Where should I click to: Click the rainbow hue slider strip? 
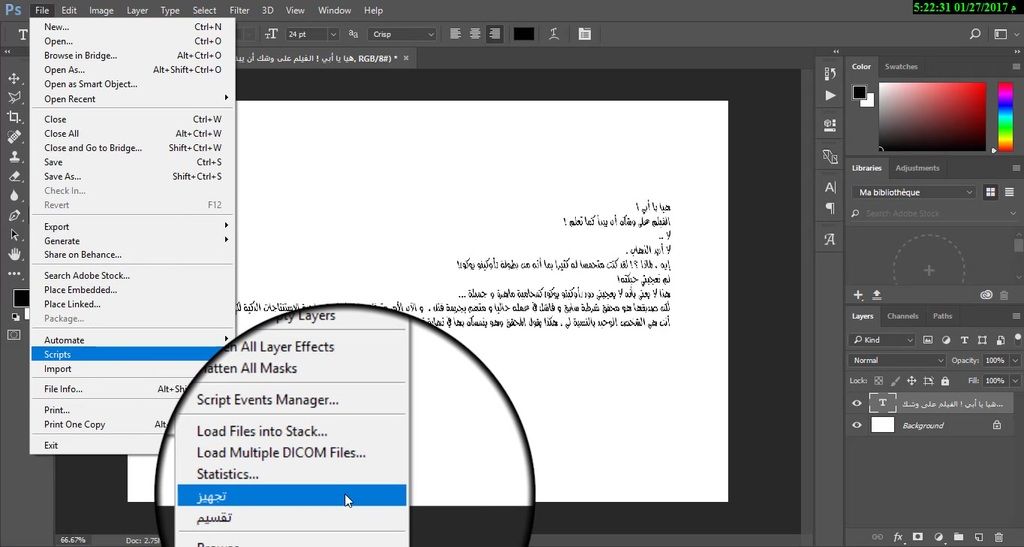coord(1005,117)
